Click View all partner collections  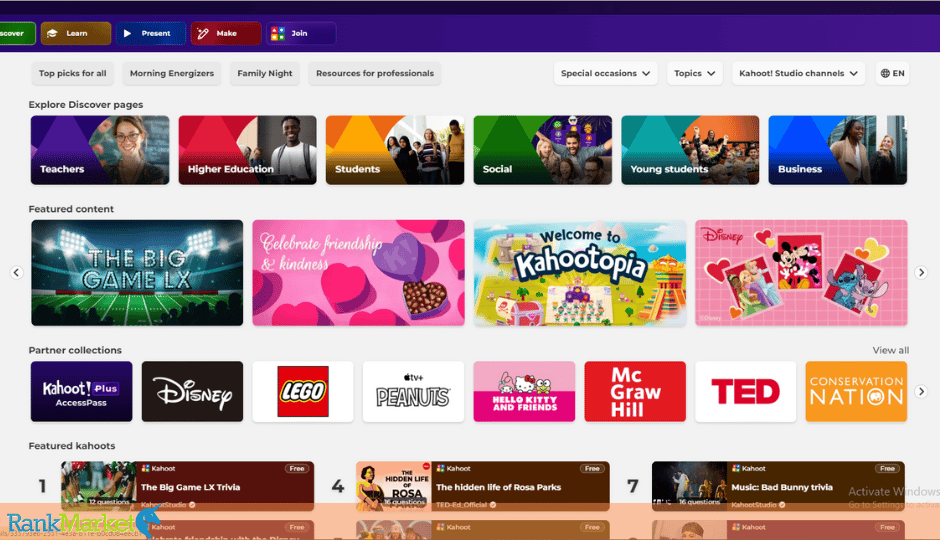pyautogui.click(x=890, y=350)
